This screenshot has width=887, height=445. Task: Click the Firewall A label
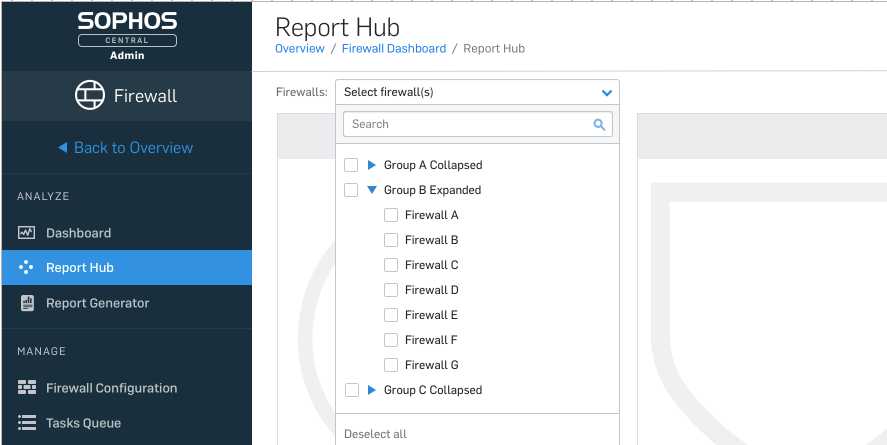pos(431,215)
